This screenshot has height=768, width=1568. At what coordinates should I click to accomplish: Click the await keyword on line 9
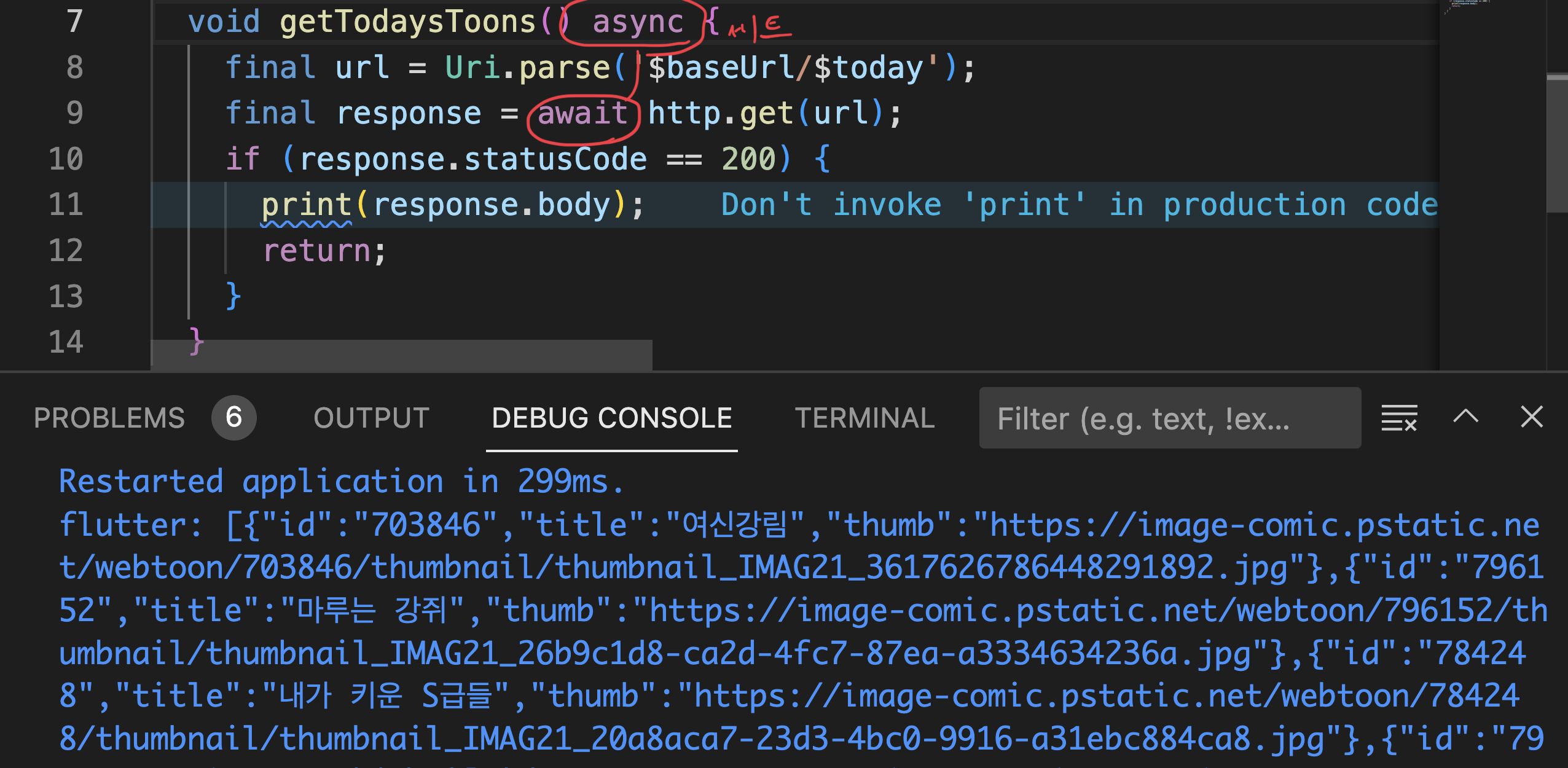(x=582, y=113)
